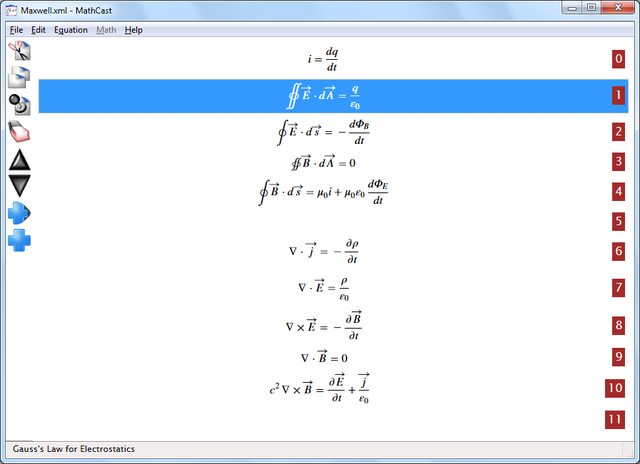The height and width of the screenshot is (464, 640).
Task: Click the Eraser delete icon
Action: (19, 131)
